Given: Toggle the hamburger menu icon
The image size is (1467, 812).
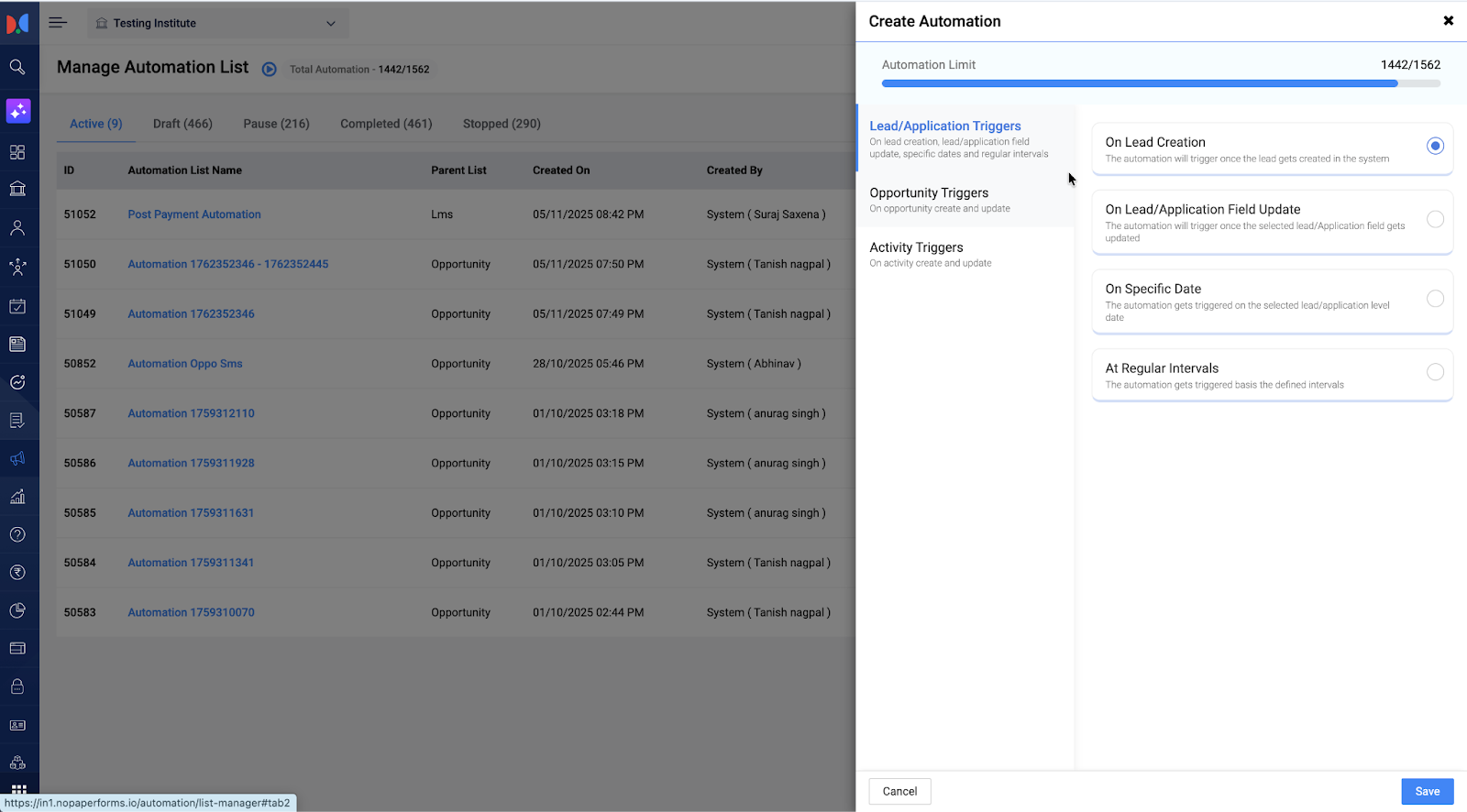Looking at the screenshot, I should coord(58,23).
